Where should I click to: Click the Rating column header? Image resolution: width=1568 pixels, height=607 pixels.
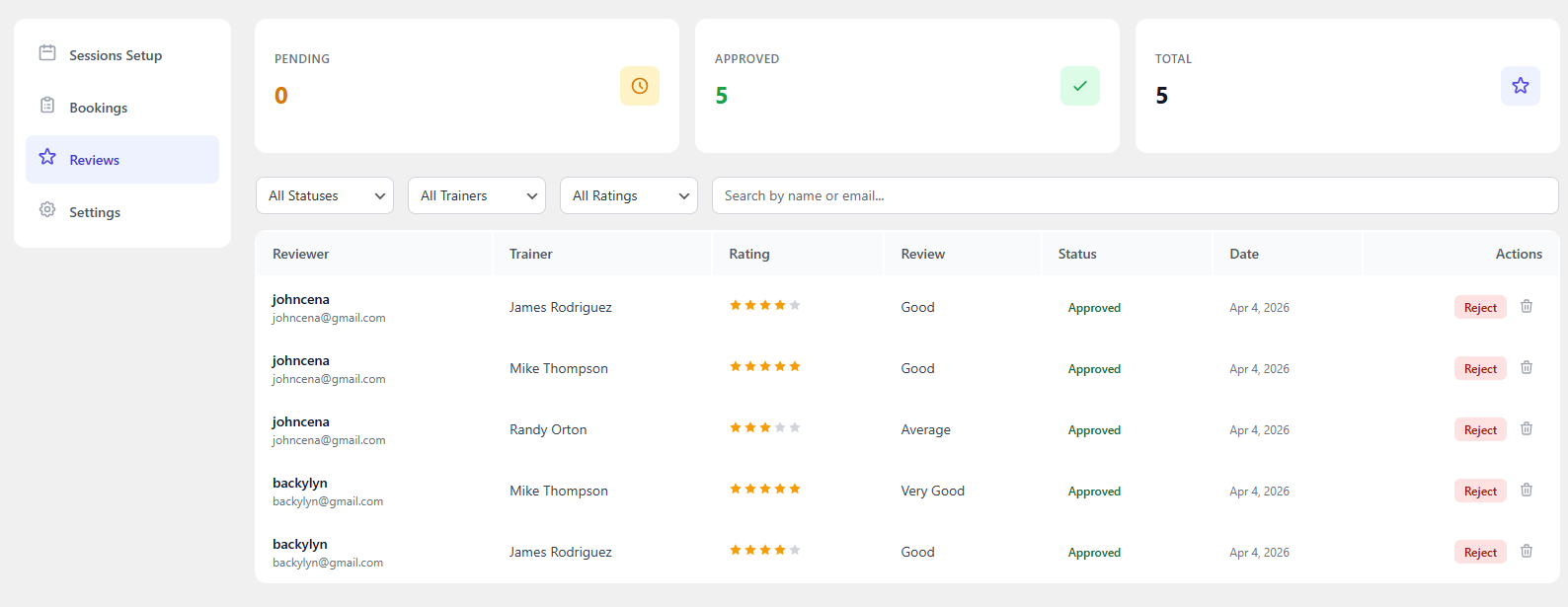[748, 254]
